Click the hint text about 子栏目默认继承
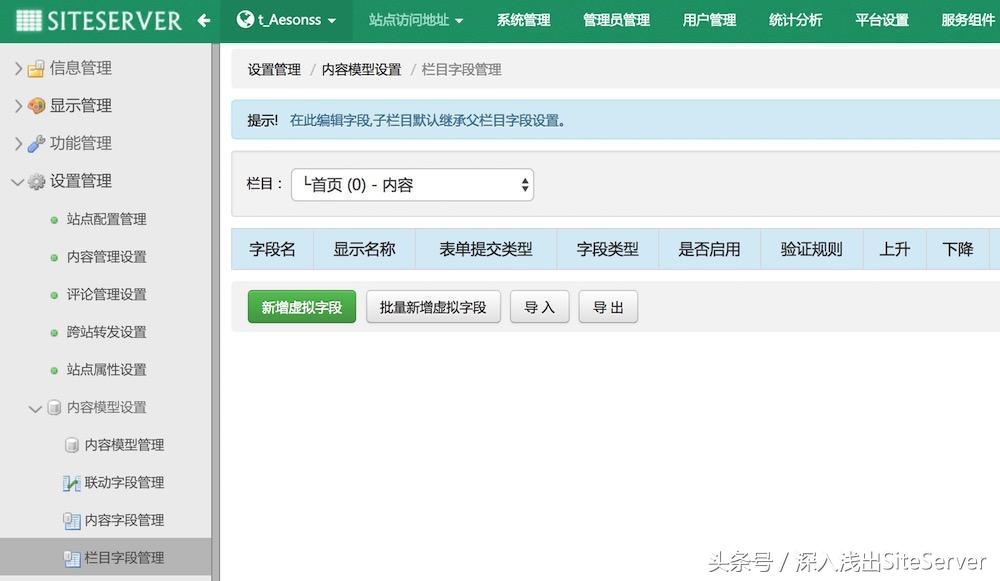 click(x=427, y=120)
